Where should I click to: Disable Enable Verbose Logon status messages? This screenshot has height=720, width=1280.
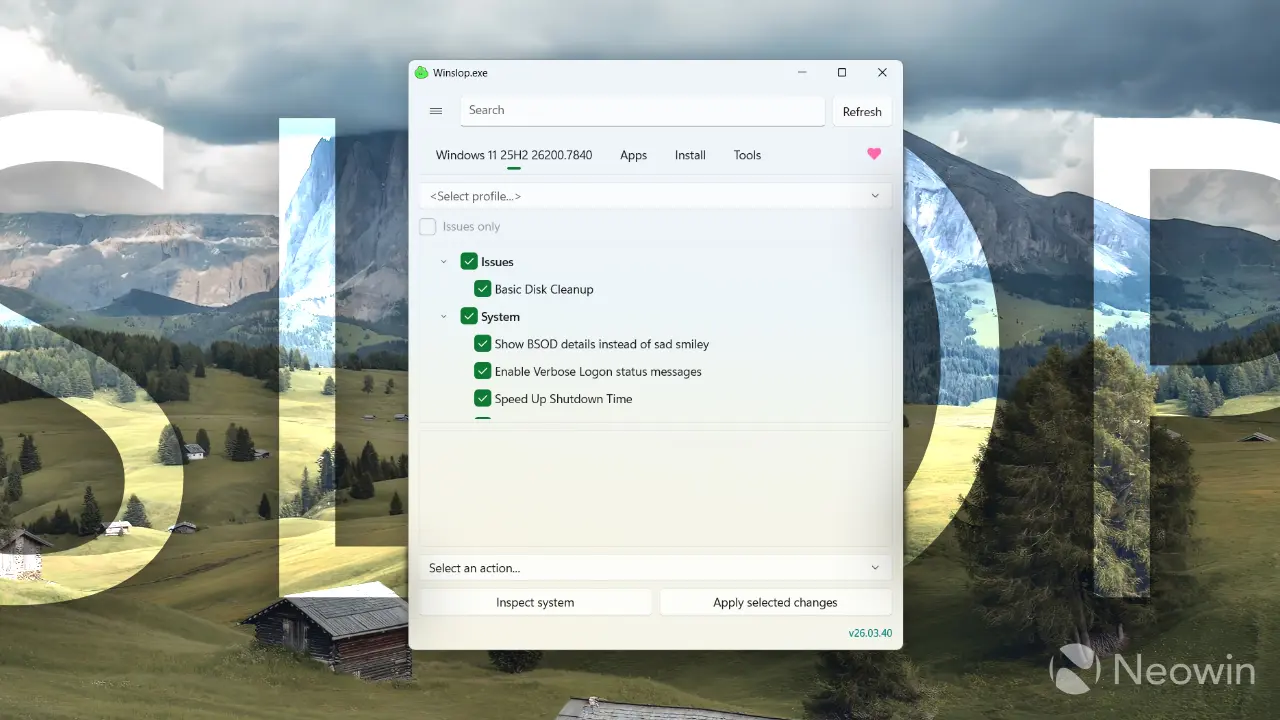[483, 371]
